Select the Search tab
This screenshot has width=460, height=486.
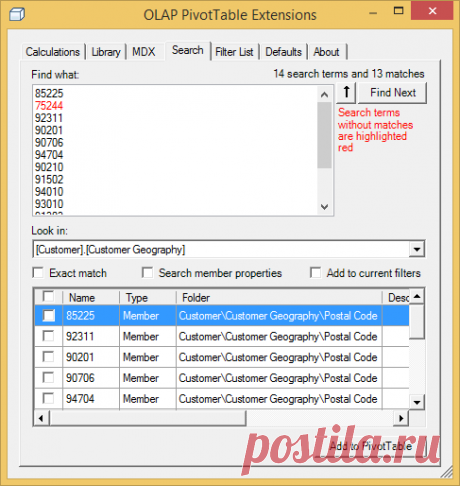pyautogui.click(x=188, y=50)
